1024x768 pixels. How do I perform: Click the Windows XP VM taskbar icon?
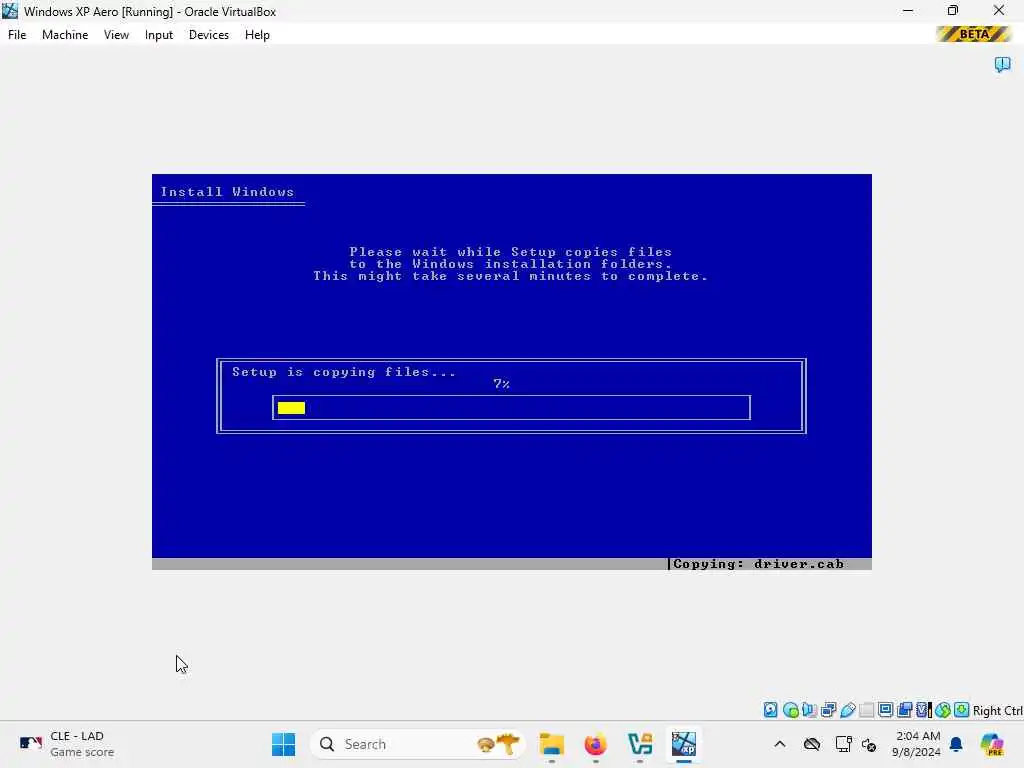click(x=684, y=744)
